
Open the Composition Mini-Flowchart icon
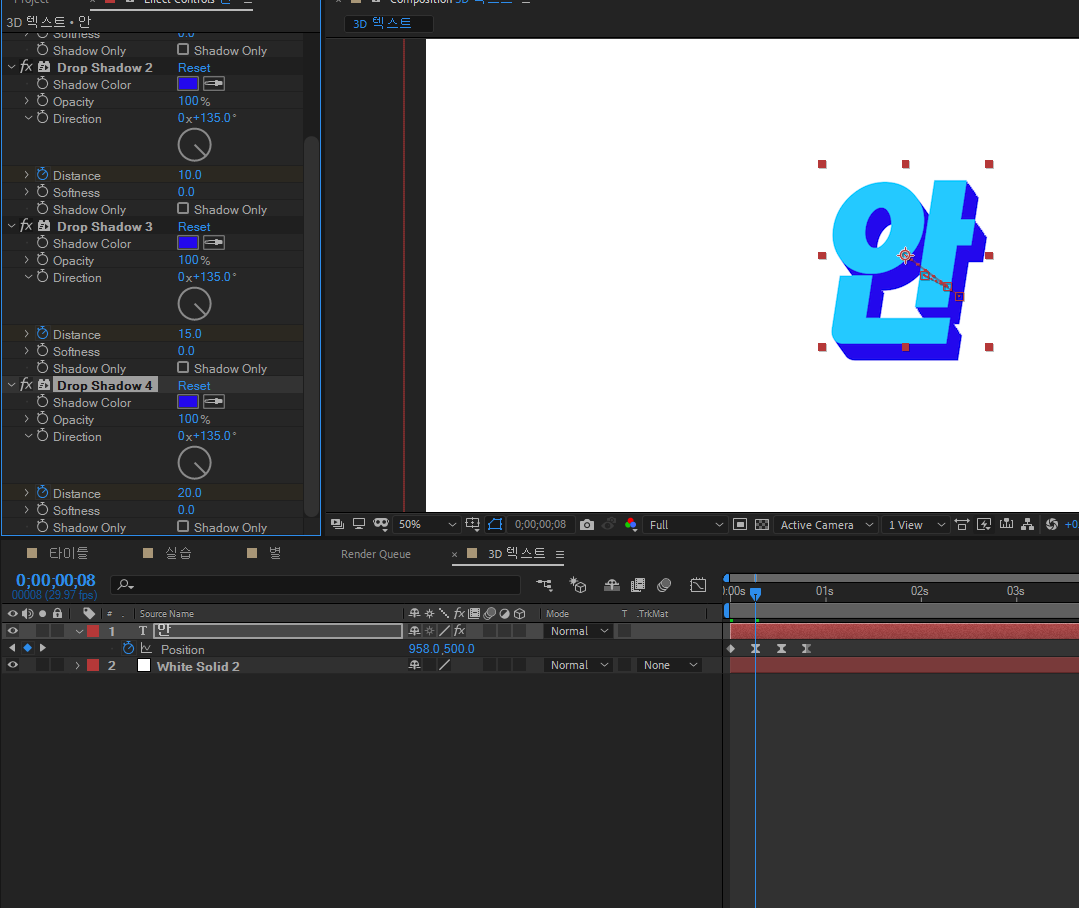pyautogui.click(x=544, y=585)
